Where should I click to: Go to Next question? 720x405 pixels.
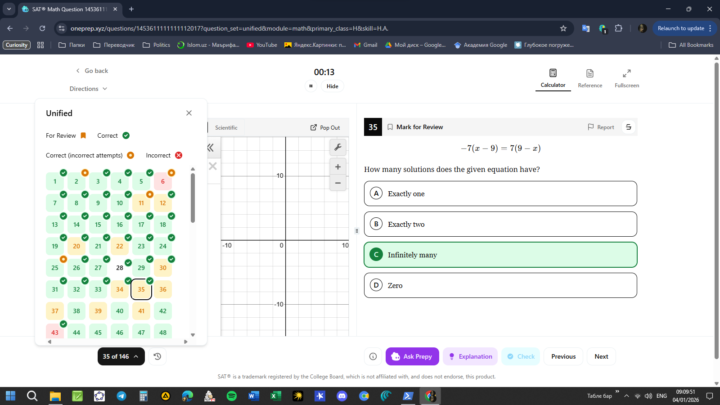click(601, 356)
